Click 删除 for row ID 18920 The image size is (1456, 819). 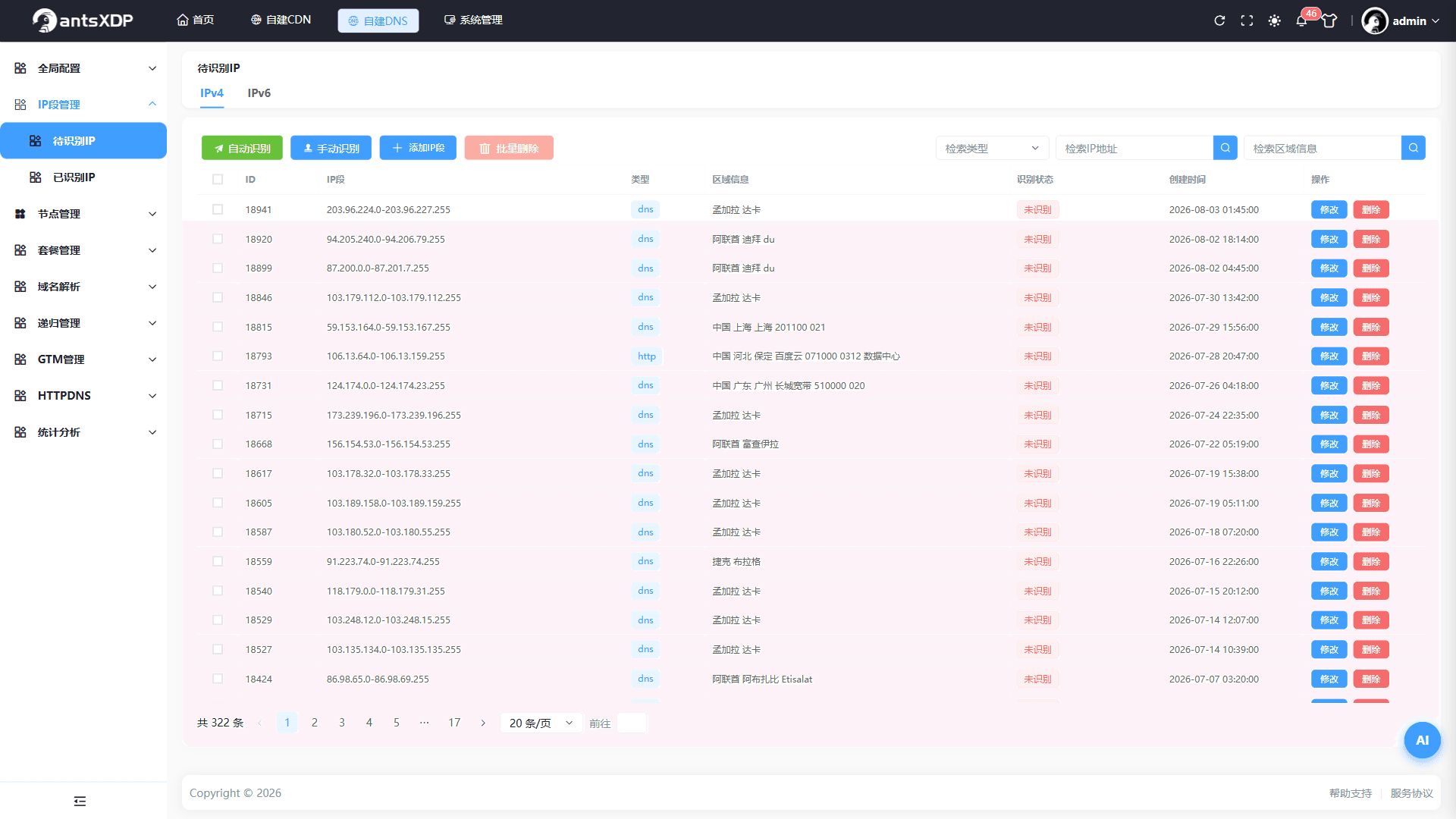point(1371,239)
